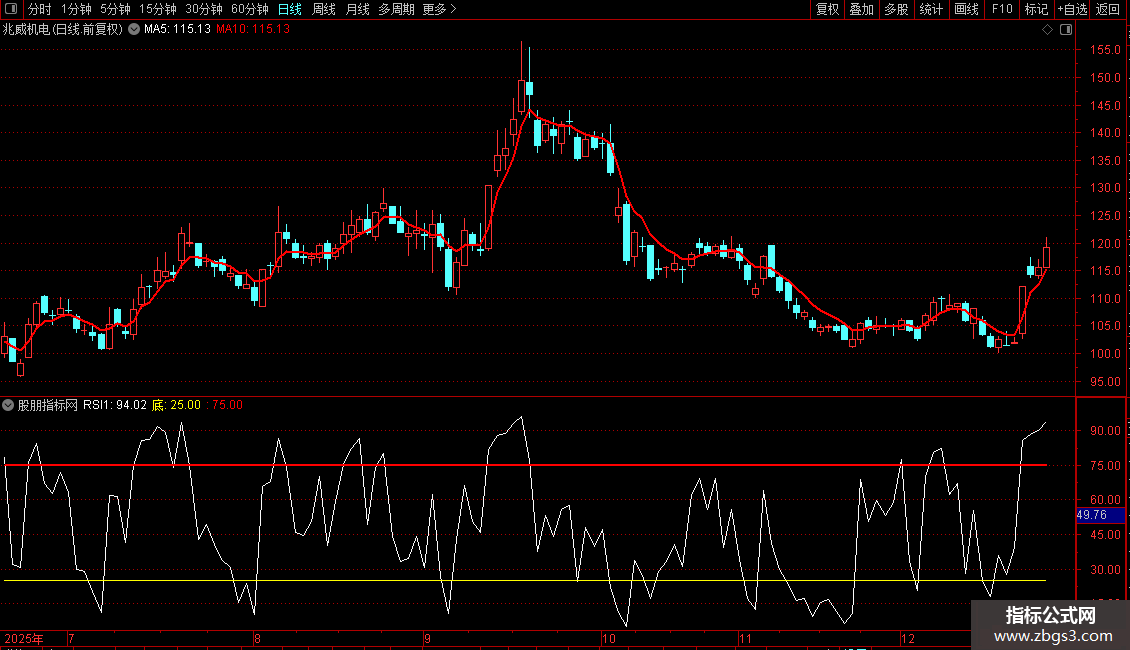
Task: Click the 标记 mark button
Action: tap(1036, 9)
